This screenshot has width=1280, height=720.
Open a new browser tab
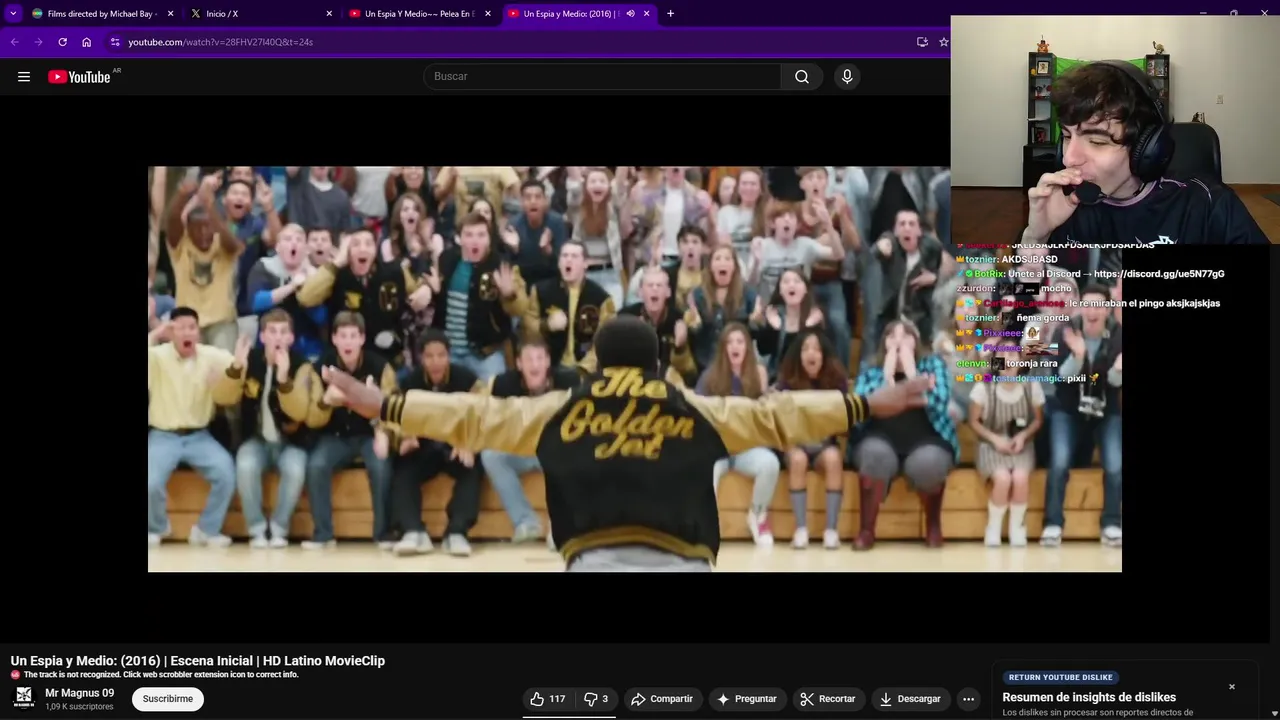[x=670, y=14]
